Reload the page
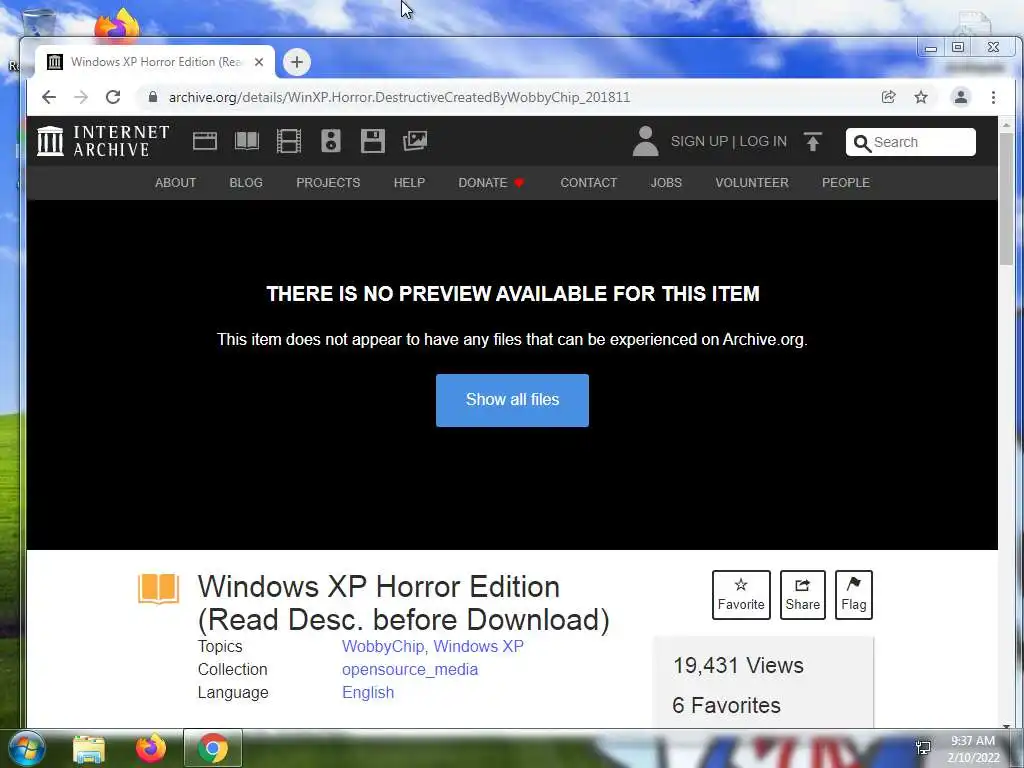This screenshot has width=1024, height=768. pyautogui.click(x=113, y=97)
